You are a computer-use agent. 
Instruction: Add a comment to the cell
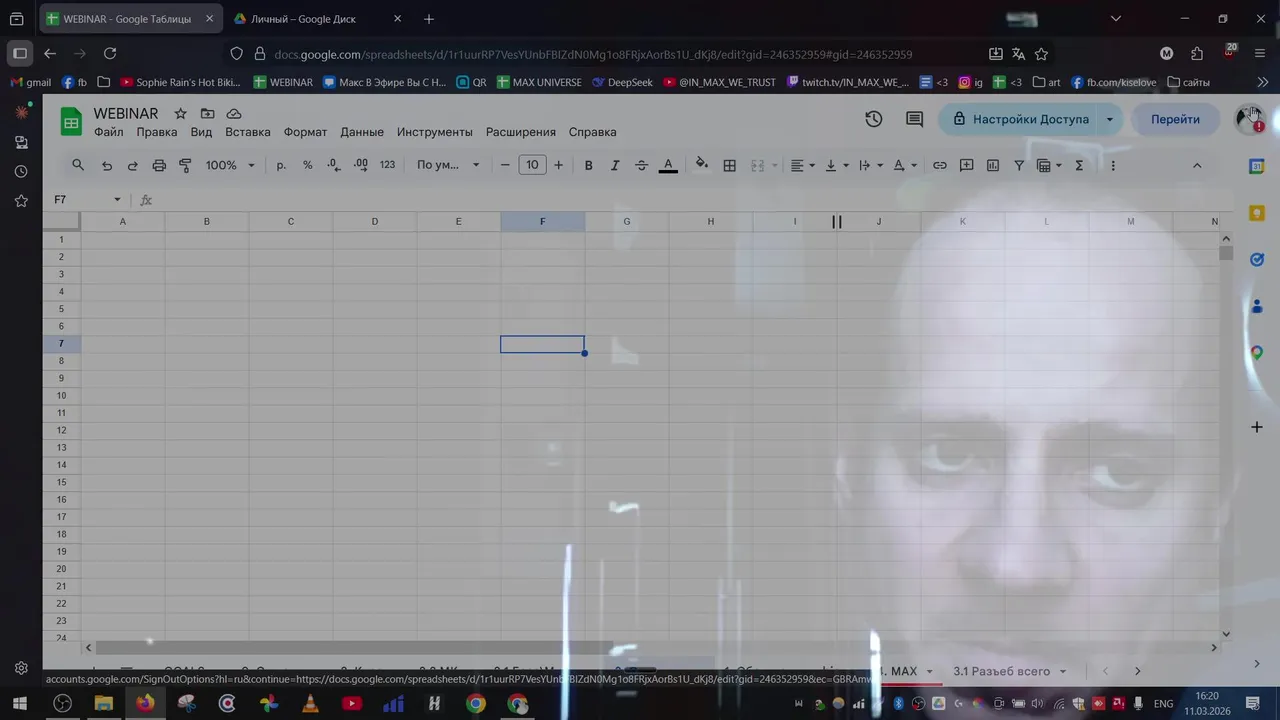pyautogui.click(x=966, y=165)
